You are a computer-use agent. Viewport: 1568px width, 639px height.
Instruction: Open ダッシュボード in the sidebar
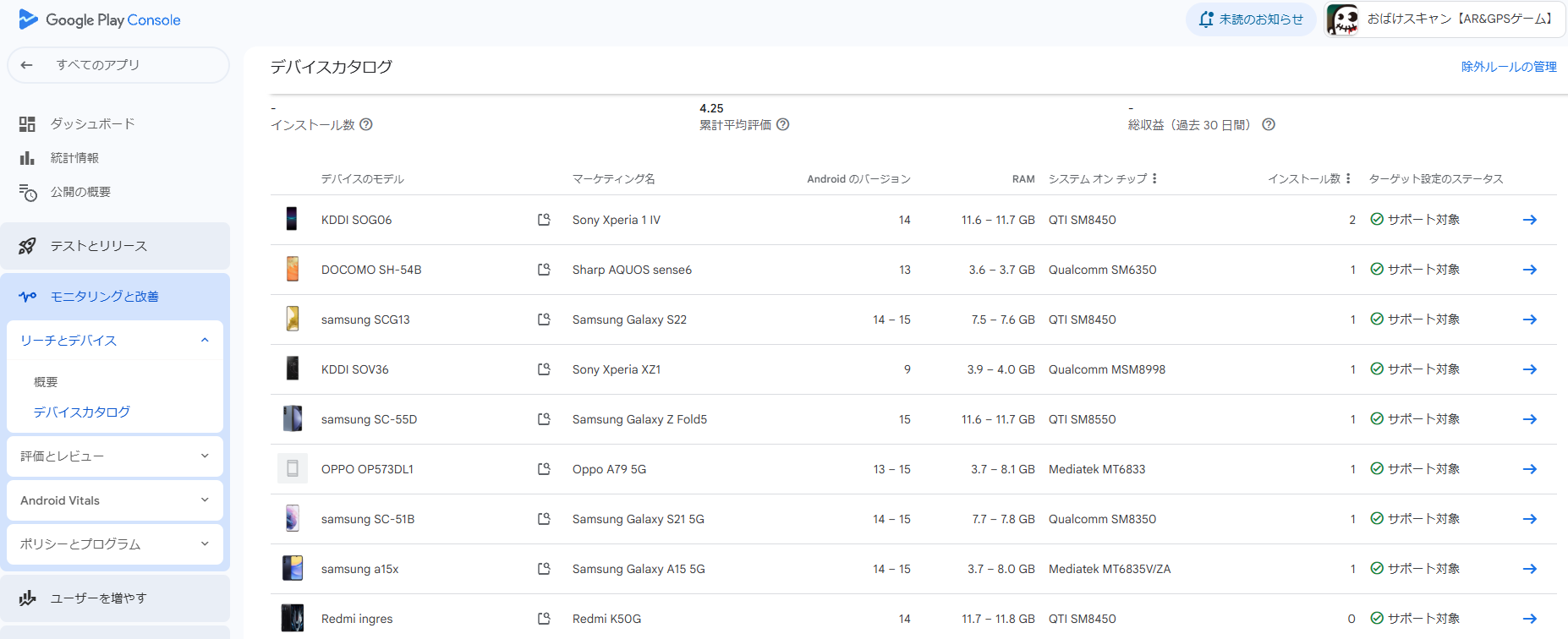coord(92,123)
